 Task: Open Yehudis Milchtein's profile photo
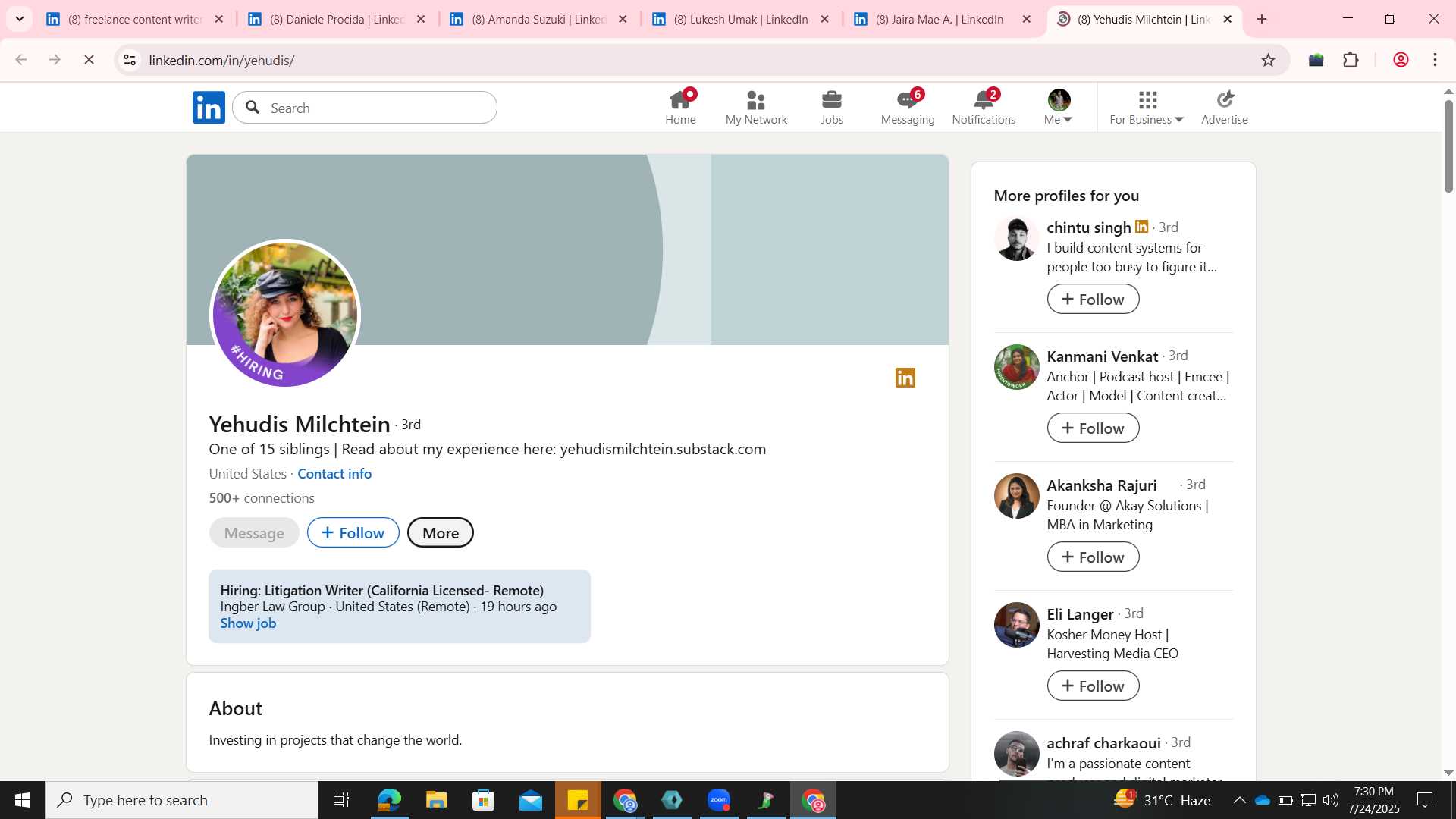(285, 314)
